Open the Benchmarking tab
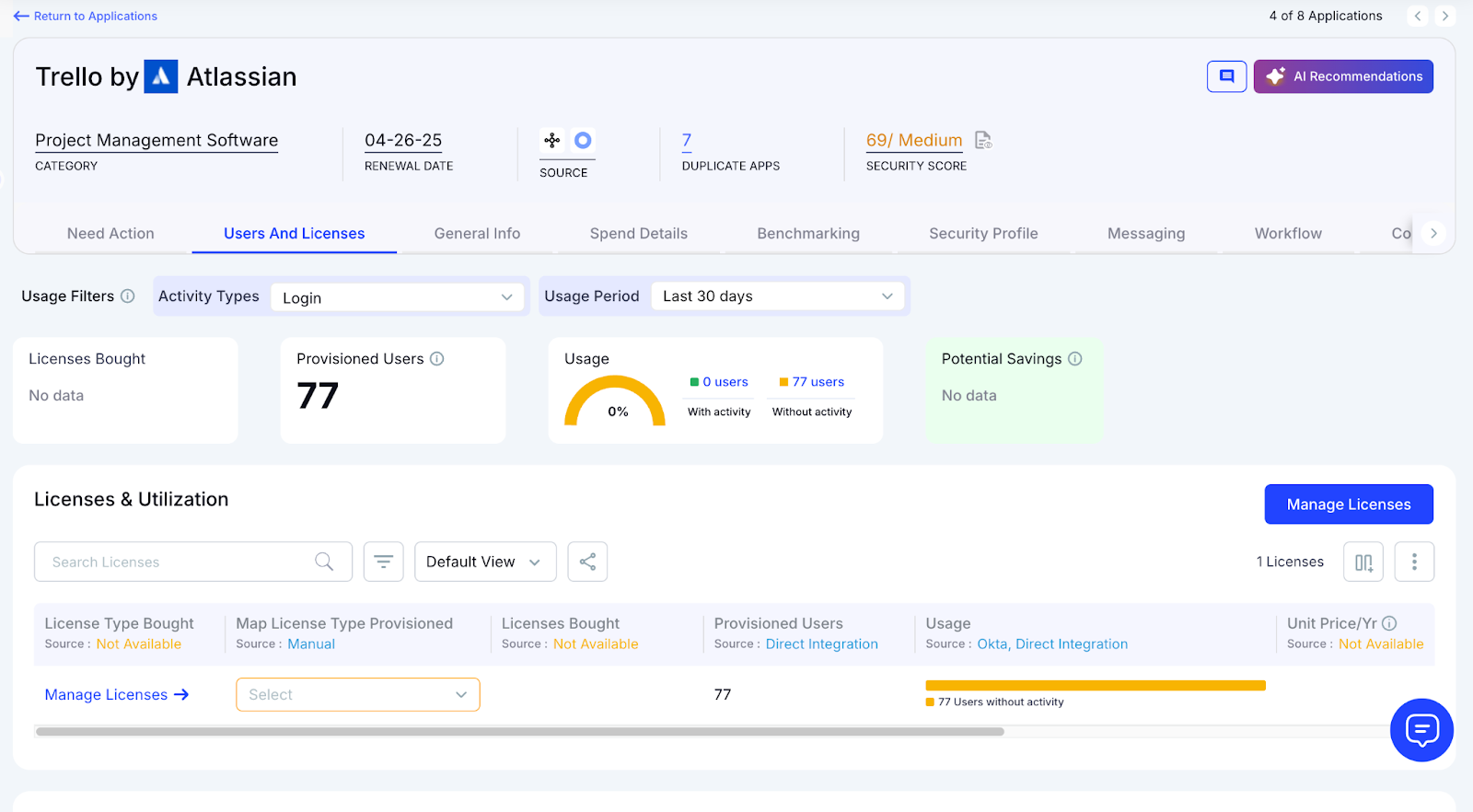Viewport: 1473px width, 812px height. click(808, 234)
